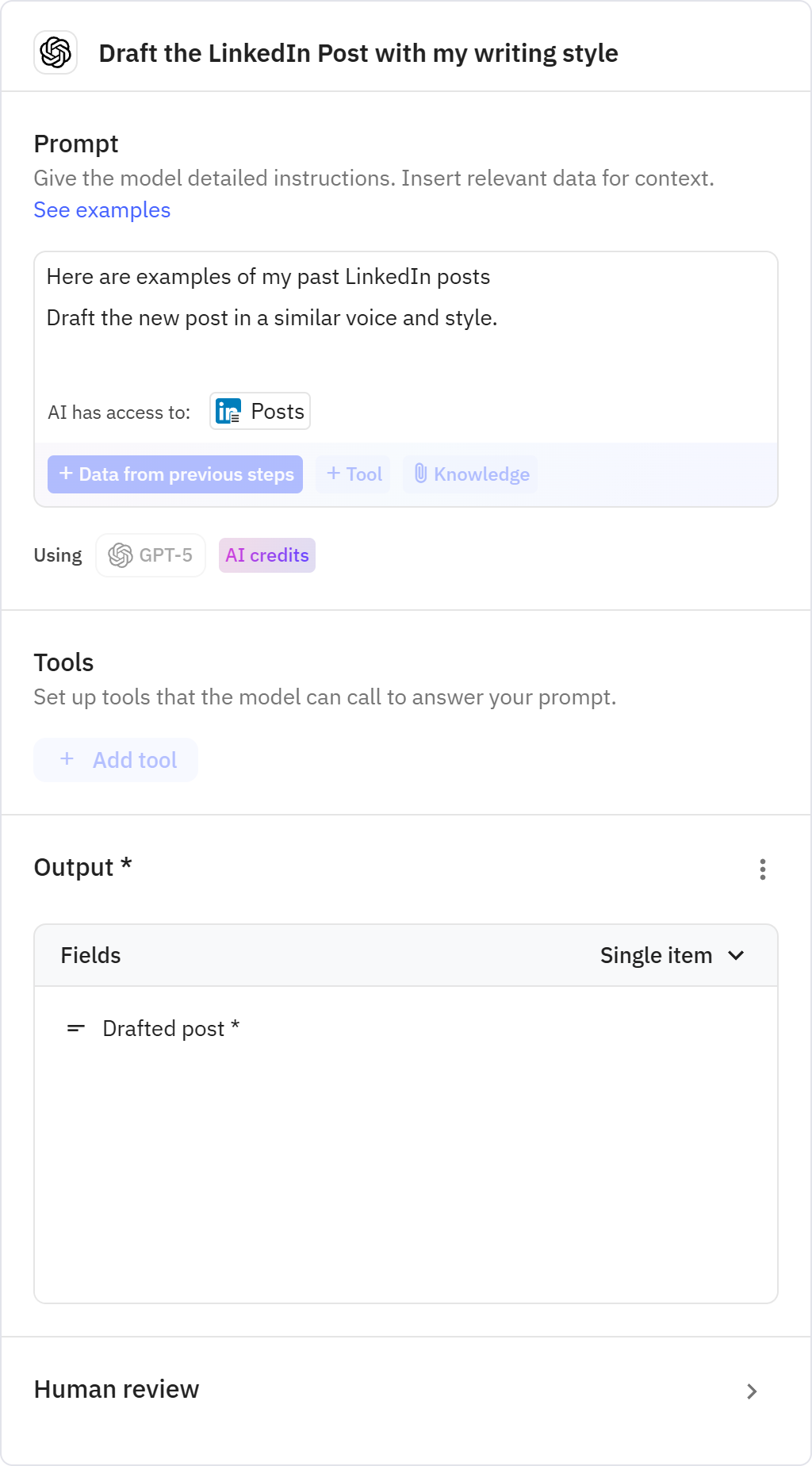Select the Posts data source chip
Screen dimensions: 812x1466
[x=259, y=411]
